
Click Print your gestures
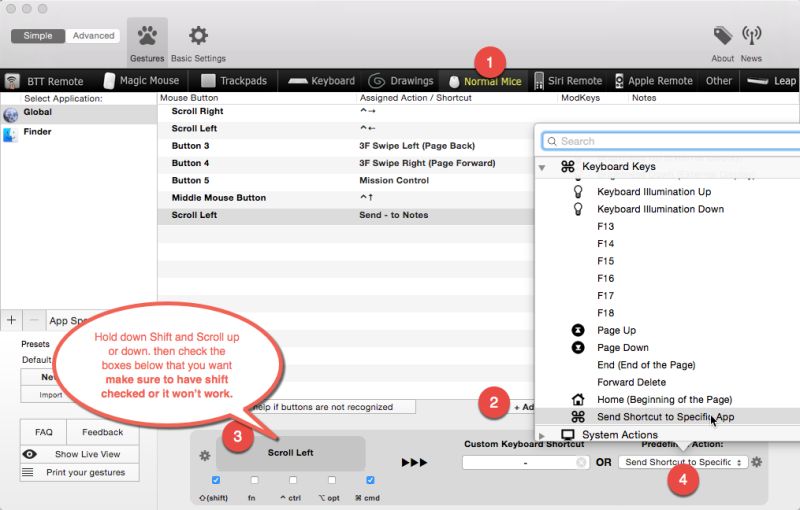pos(80,472)
